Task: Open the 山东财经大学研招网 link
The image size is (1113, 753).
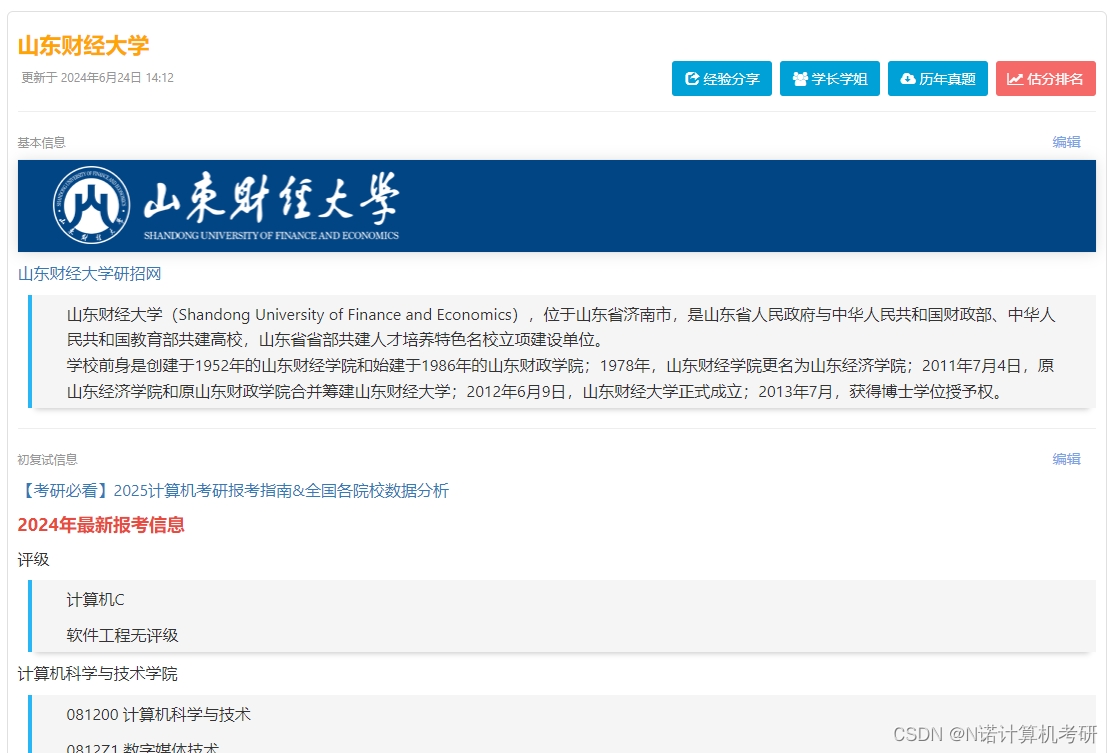Action: coord(89,274)
